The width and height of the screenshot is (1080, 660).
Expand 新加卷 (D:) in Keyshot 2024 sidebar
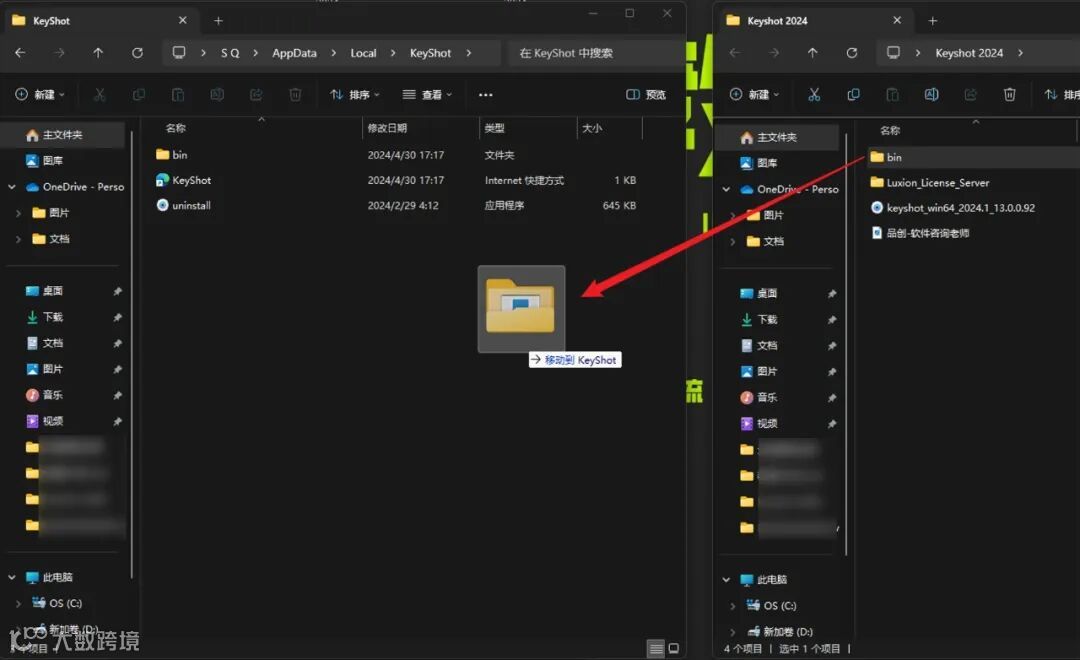tap(733, 632)
